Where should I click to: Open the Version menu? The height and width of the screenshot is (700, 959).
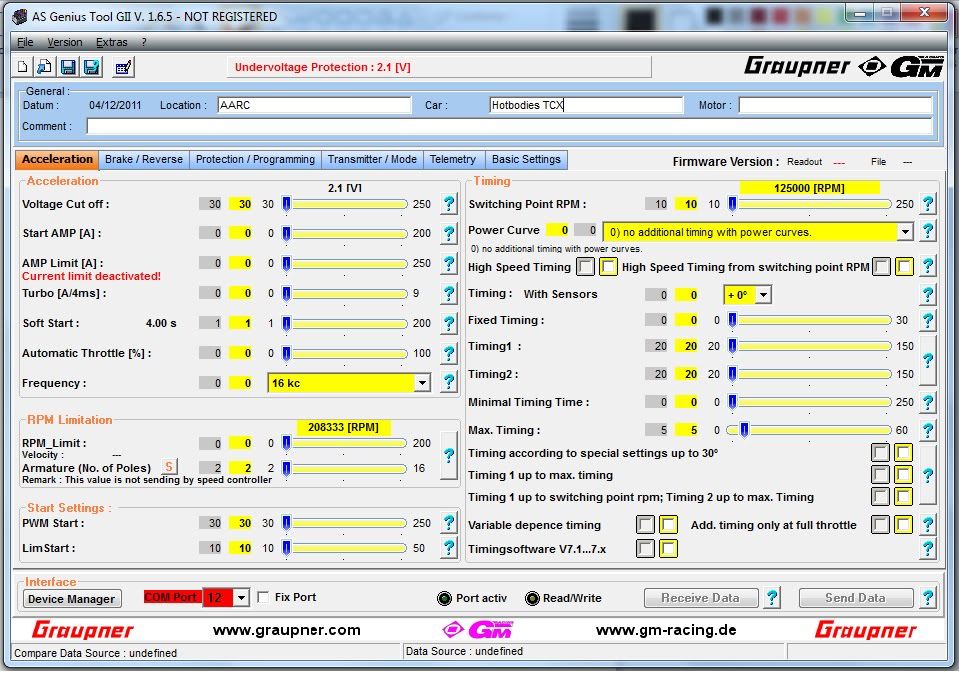(65, 42)
